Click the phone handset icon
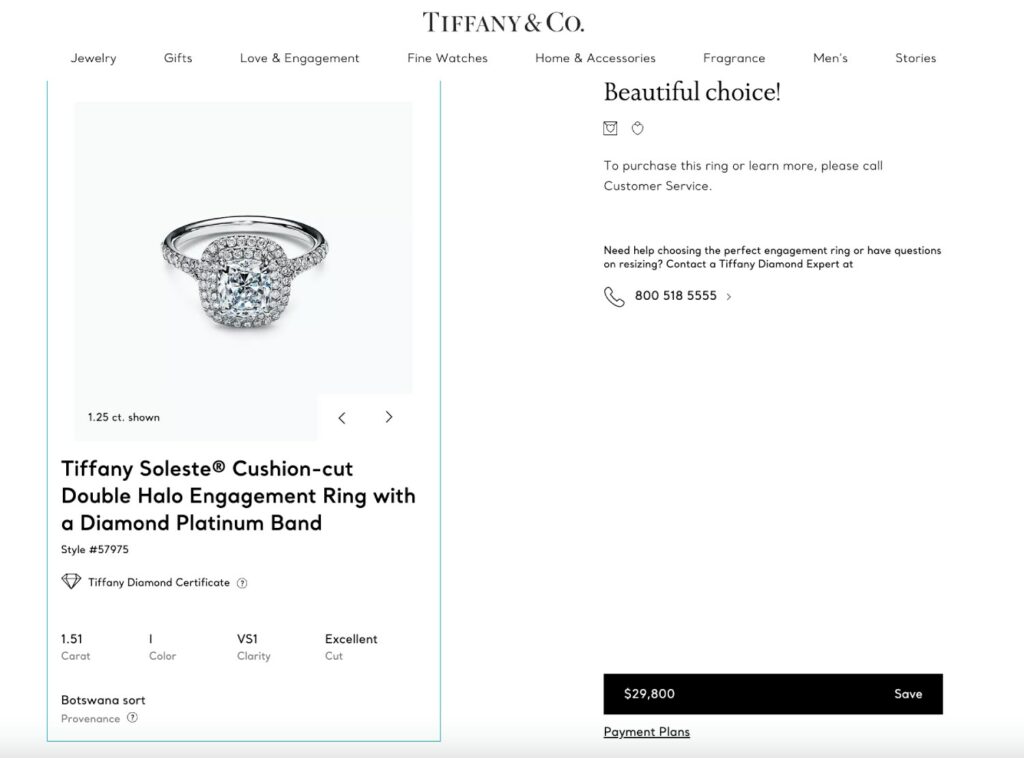Image resolution: width=1024 pixels, height=758 pixels. [614, 296]
